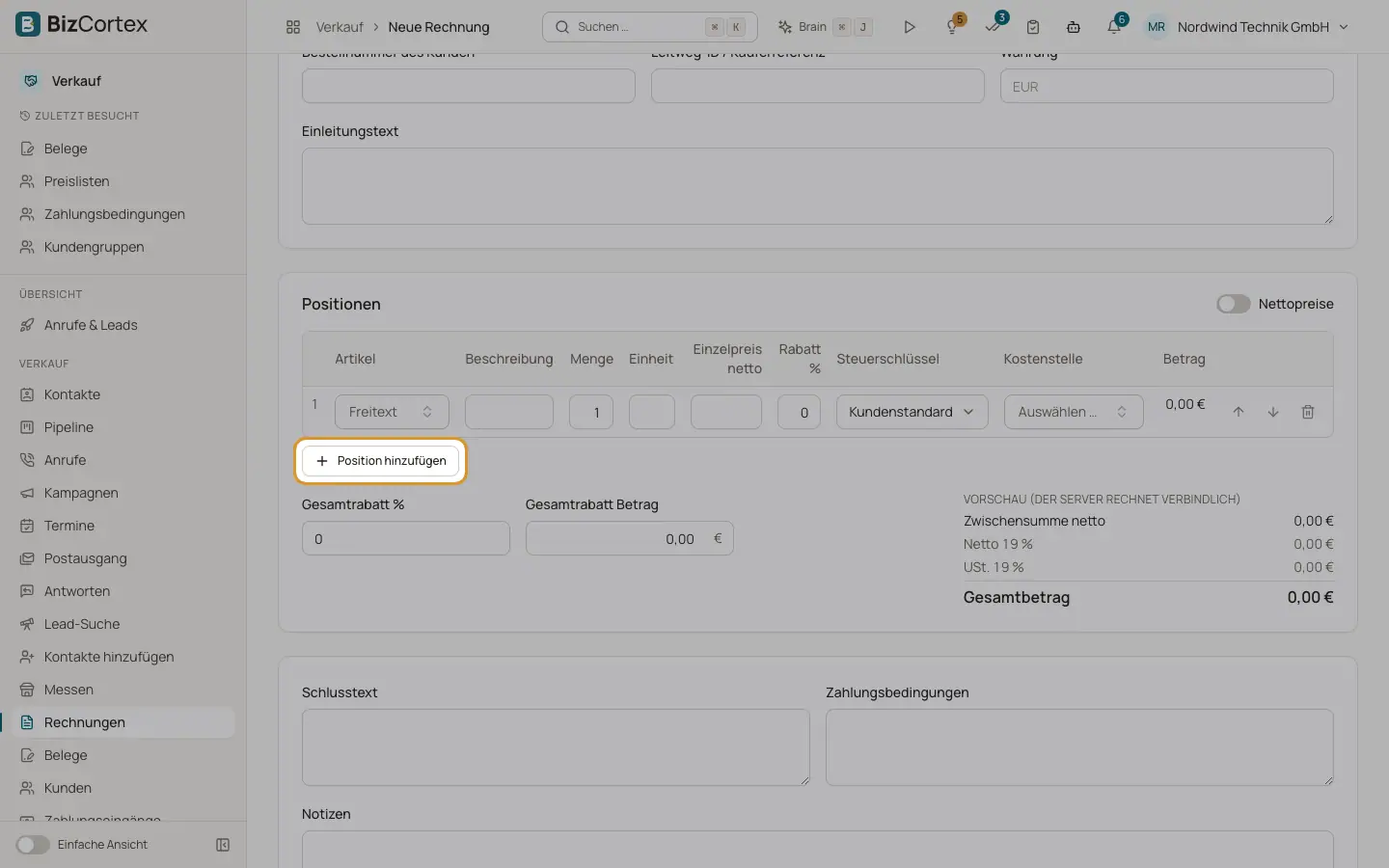This screenshot has height=868, width=1389.
Task: Toggle Einfache Ansicht switch
Action: click(32, 845)
